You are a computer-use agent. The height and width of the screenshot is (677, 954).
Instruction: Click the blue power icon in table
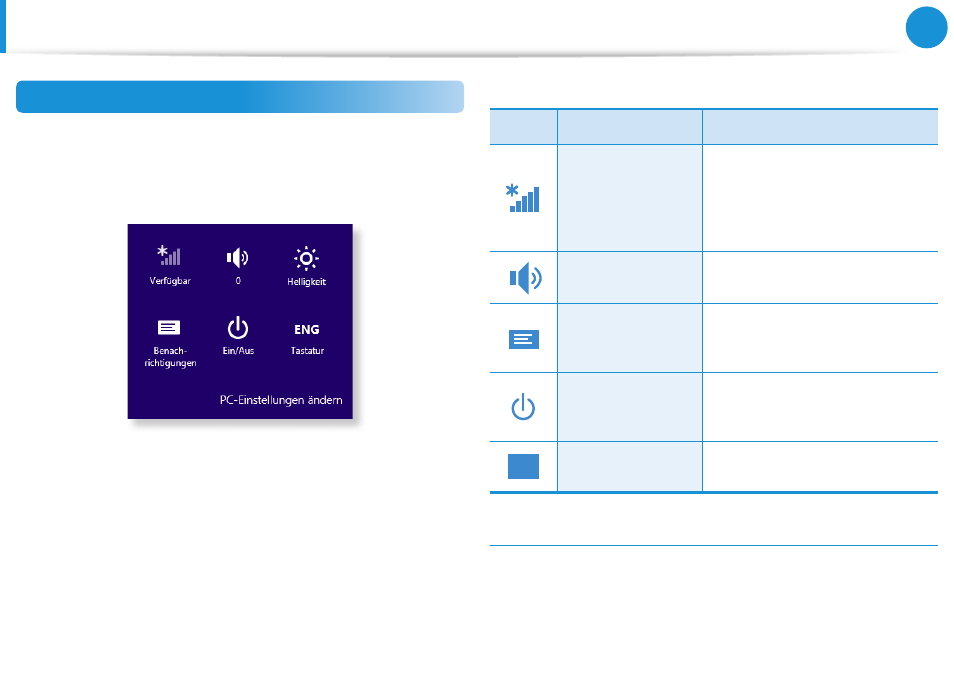[523, 407]
